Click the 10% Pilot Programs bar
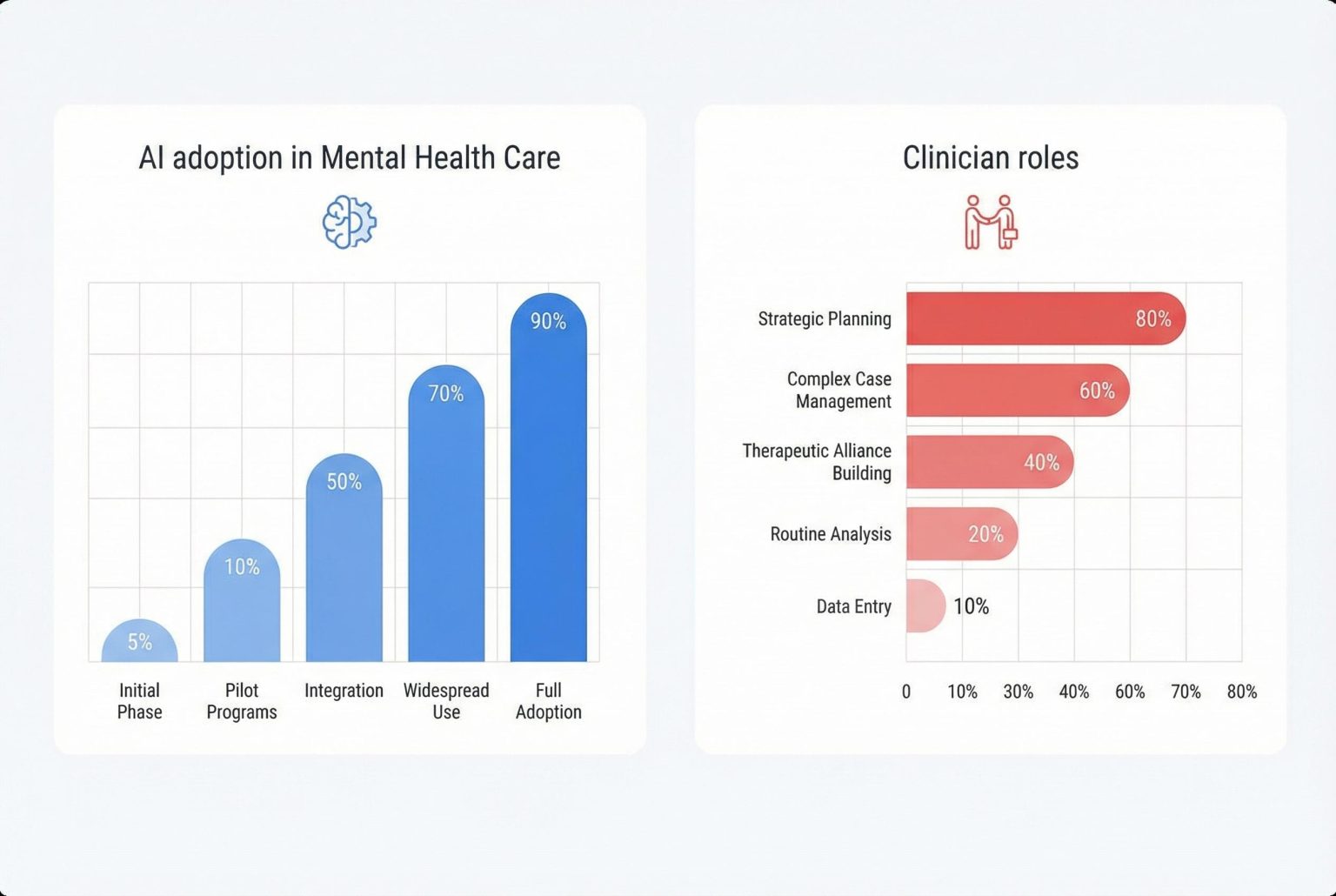 point(242,609)
